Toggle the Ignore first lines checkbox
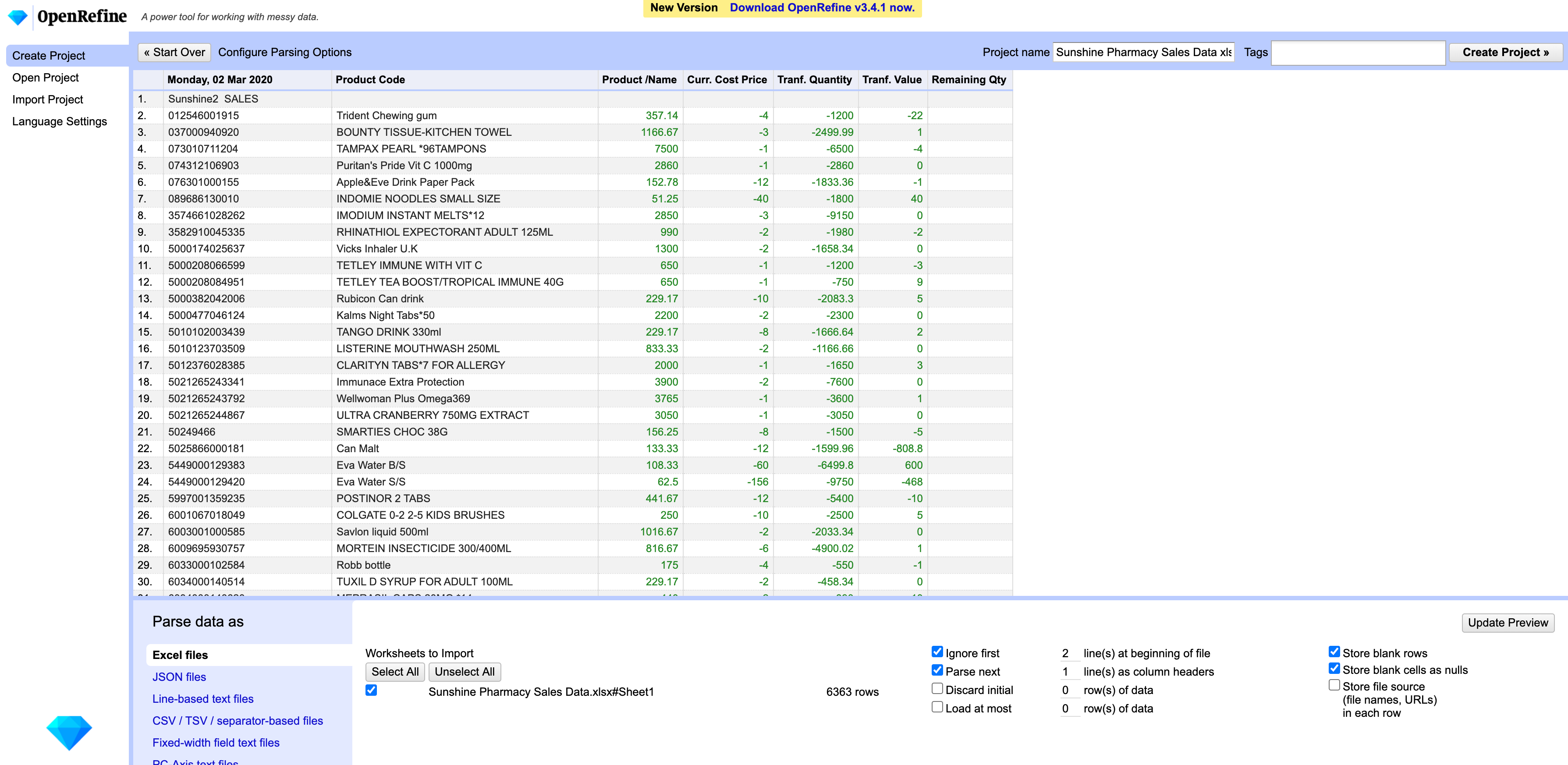 click(937, 652)
